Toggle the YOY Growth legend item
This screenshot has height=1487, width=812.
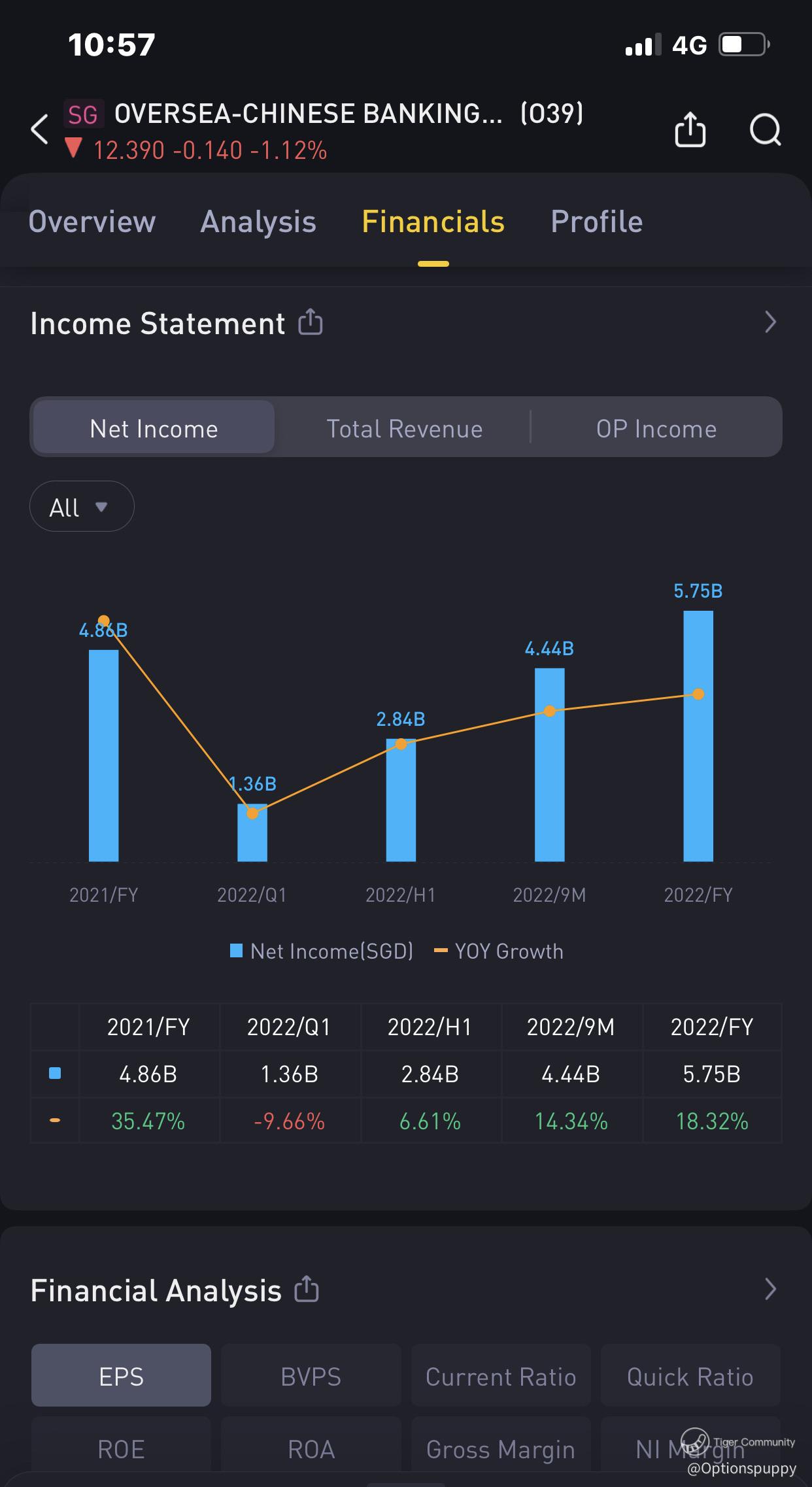[498, 951]
